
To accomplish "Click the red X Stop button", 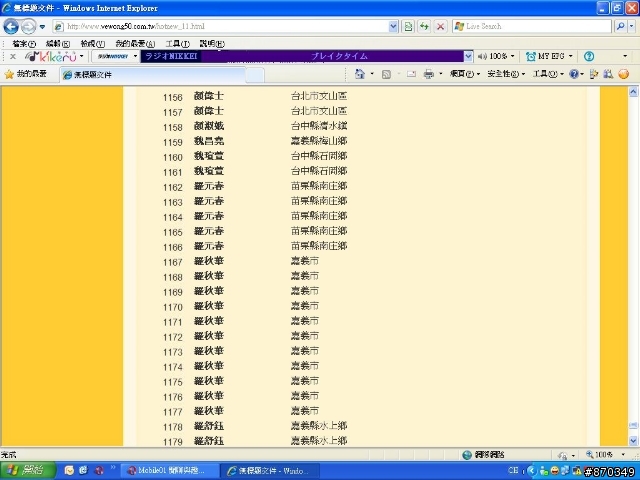I will click(440, 27).
